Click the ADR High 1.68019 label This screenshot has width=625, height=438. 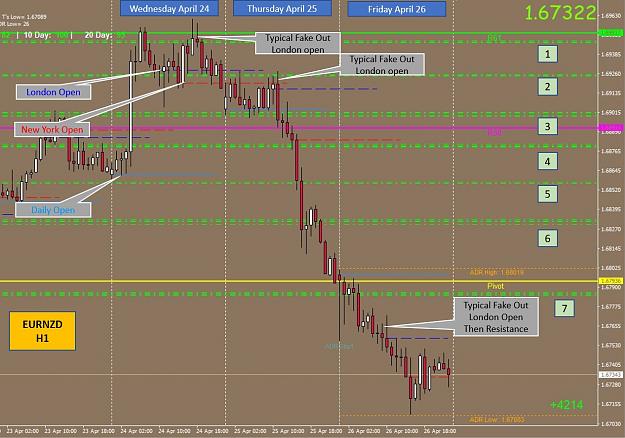(497, 273)
